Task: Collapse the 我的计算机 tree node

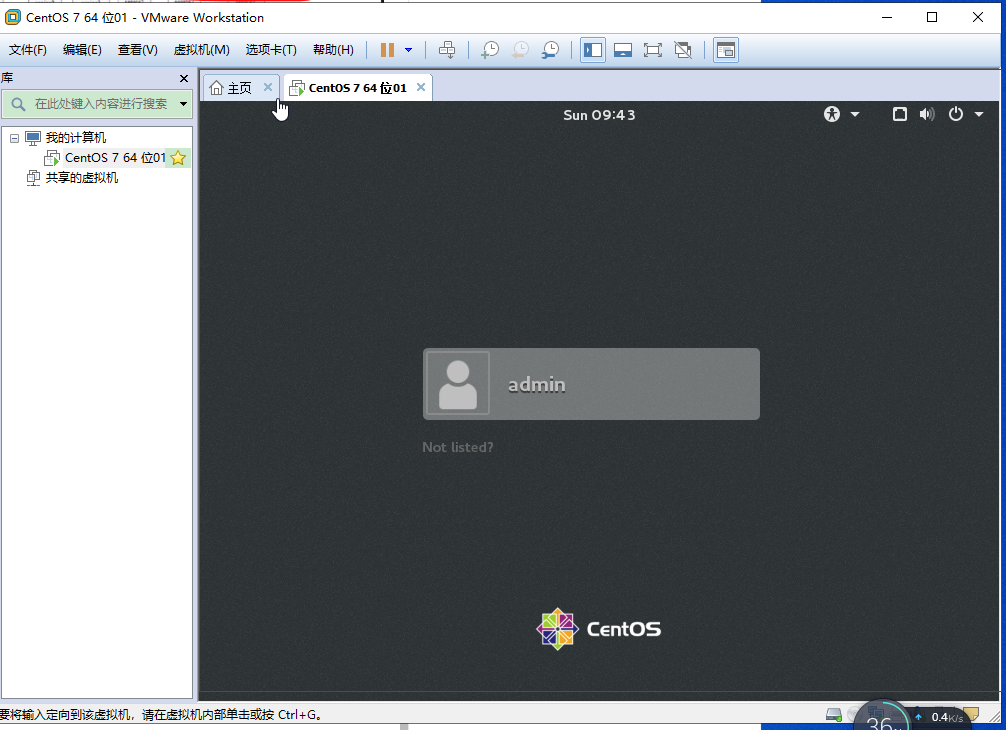Action: [14, 138]
